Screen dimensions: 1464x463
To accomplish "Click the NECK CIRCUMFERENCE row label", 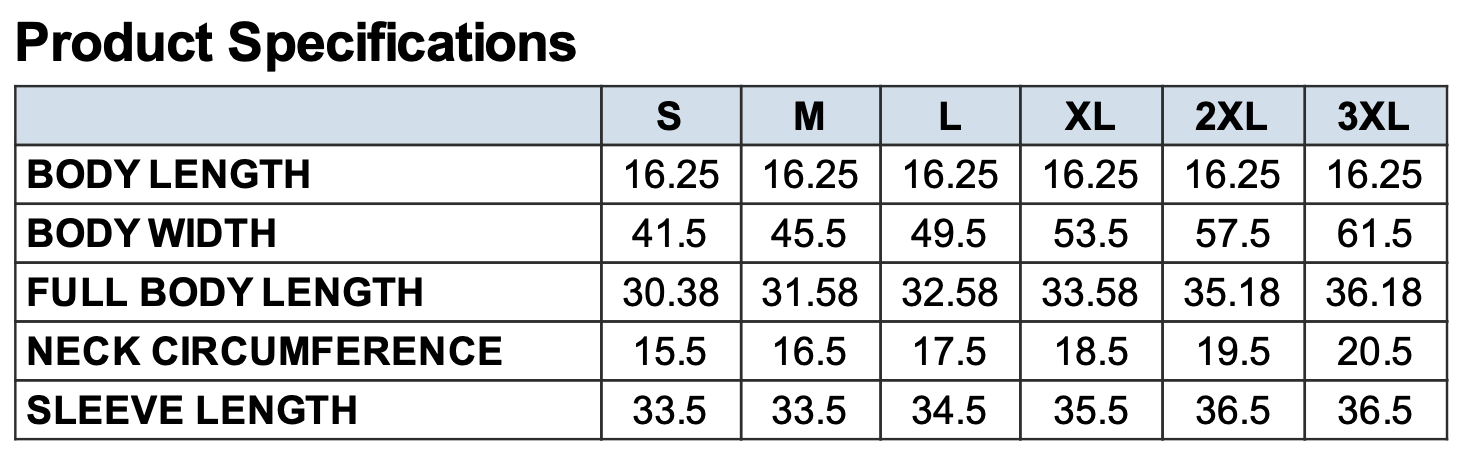I will pos(265,351).
